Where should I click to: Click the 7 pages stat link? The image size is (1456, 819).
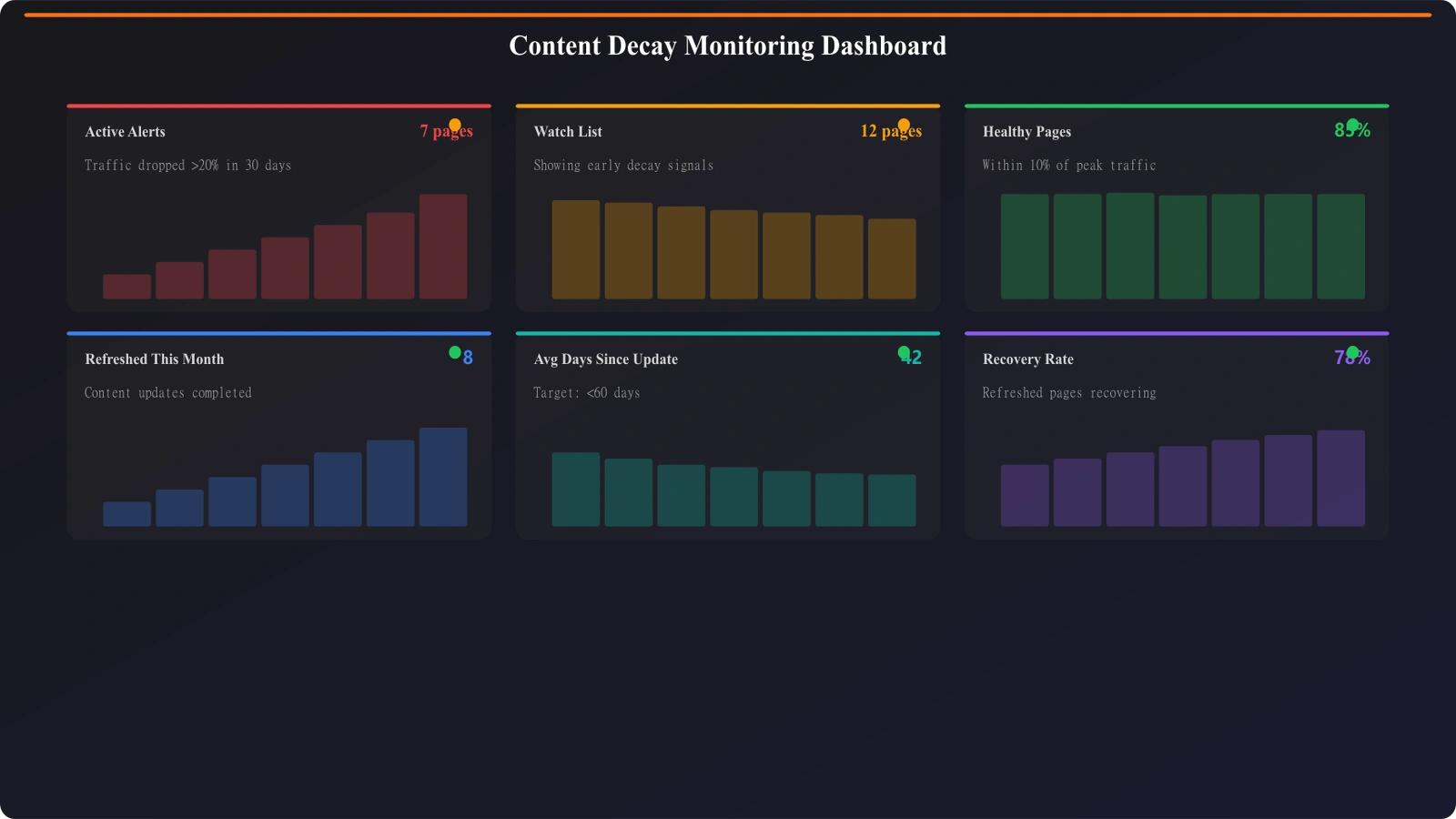pyautogui.click(x=446, y=131)
